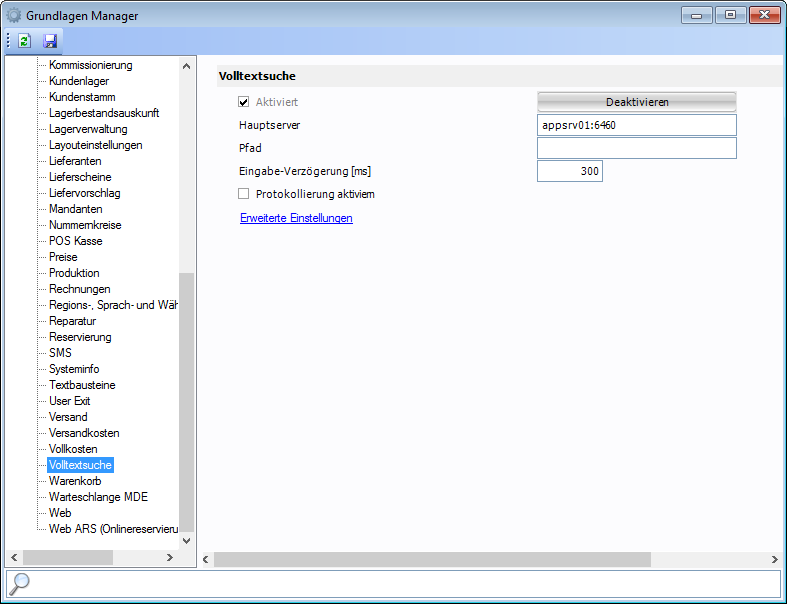Click the bottom search text box
Screen dimensions: 787x604
[x=400, y=584]
